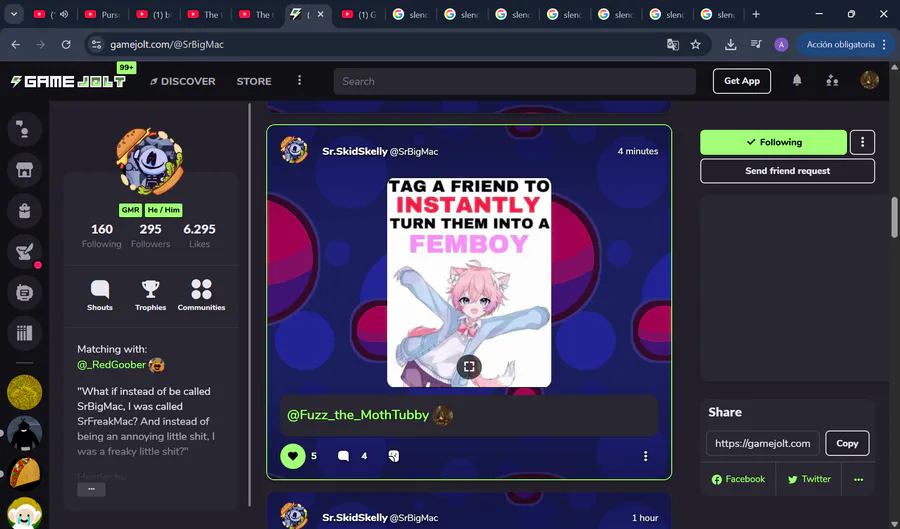Open the taco community icon in sidebar
This screenshot has width=900, height=529.
(x=24, y=474)
